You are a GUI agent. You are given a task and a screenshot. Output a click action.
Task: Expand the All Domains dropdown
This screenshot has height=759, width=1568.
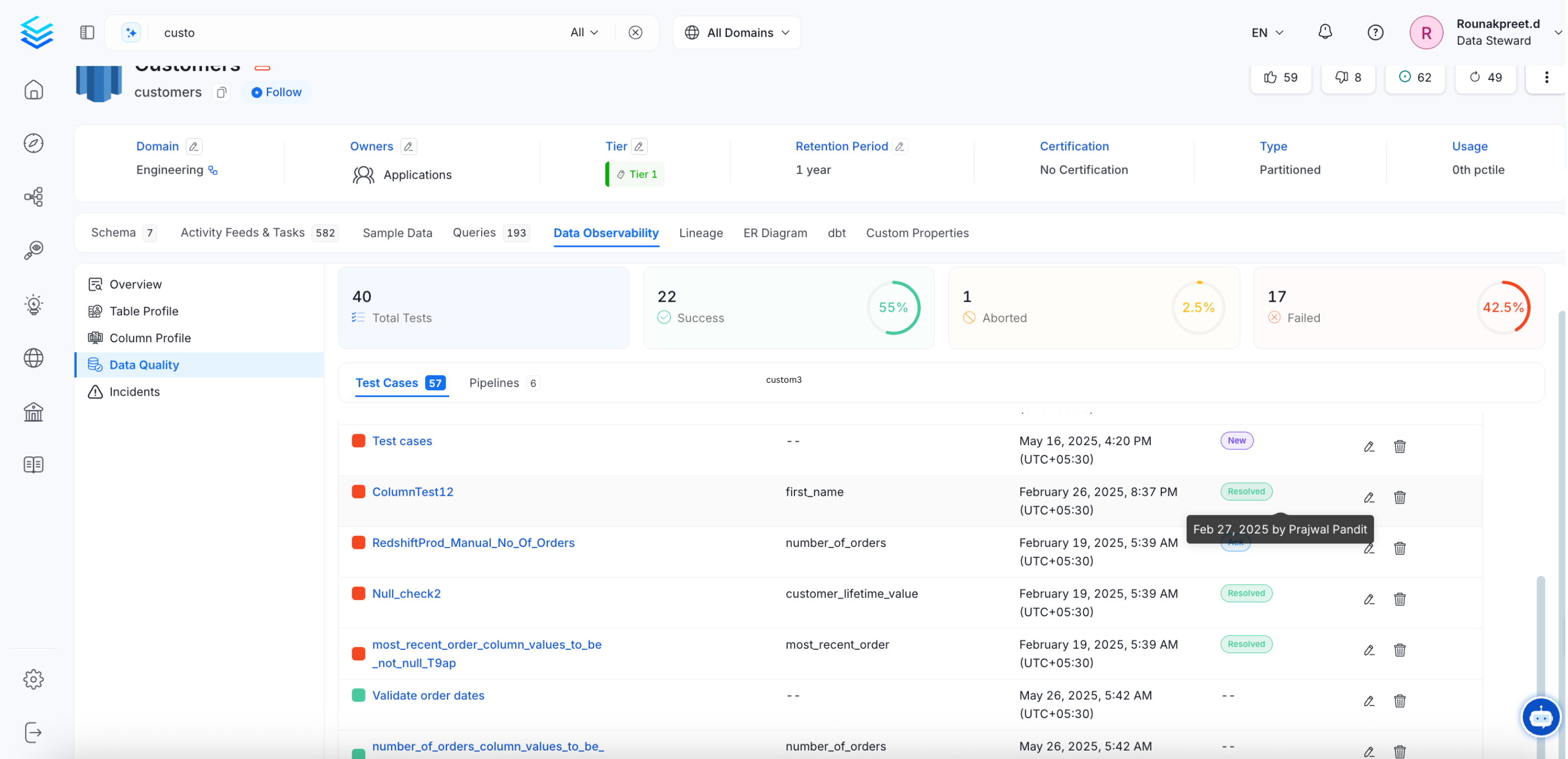pyautogui.click(x=736, y=33)
